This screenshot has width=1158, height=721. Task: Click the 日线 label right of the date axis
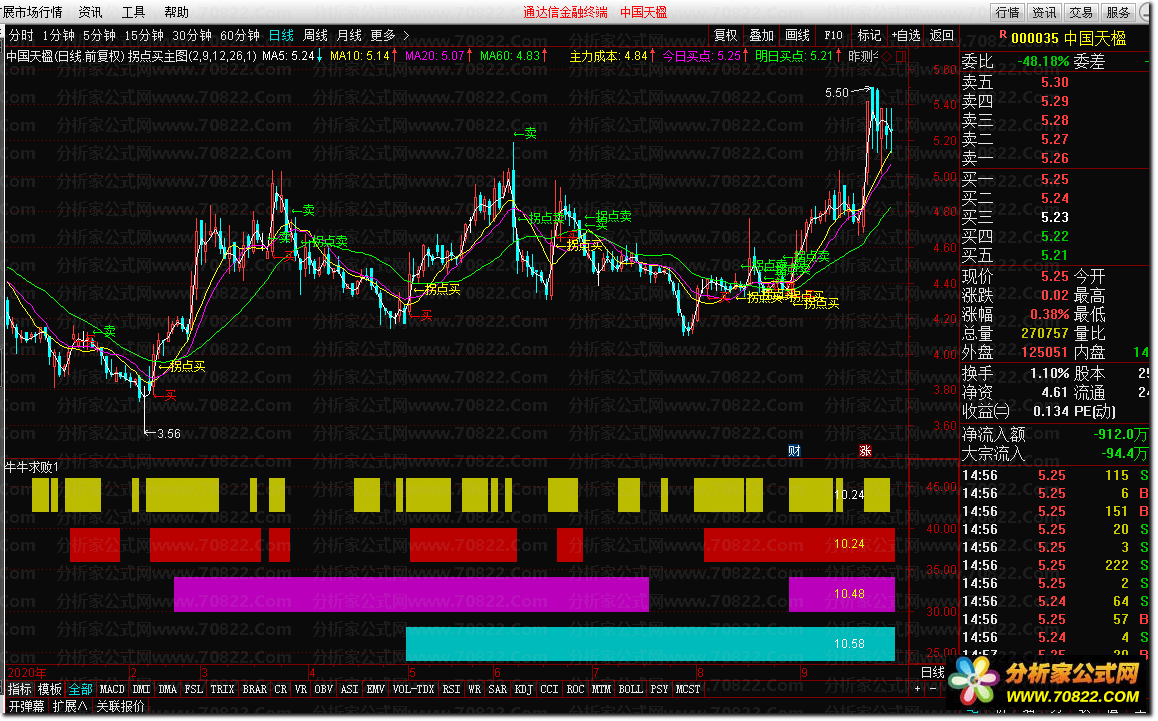[x=932, y=672]
